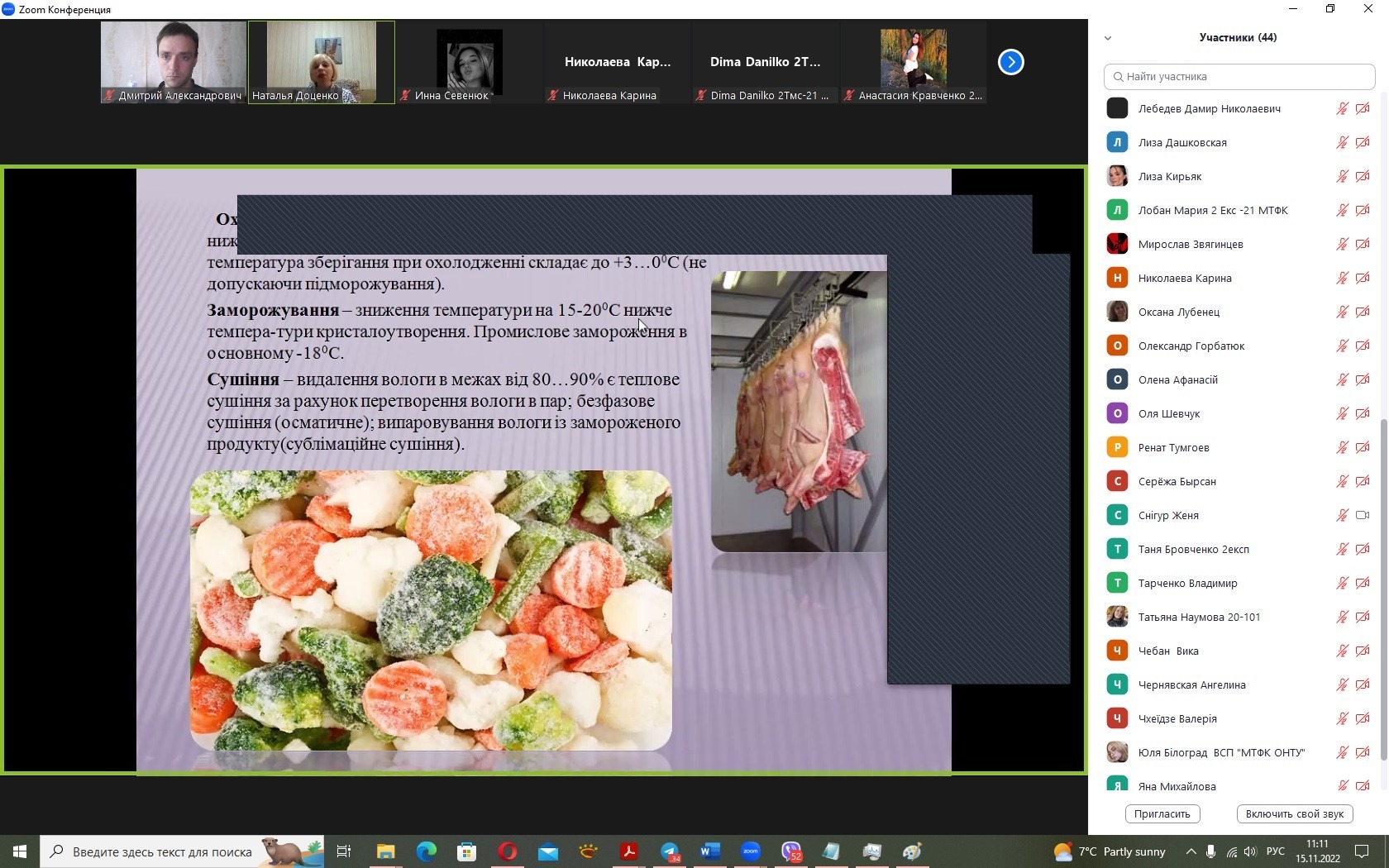This screenshot has width=1389, height=868.
Task: Click Таня Бровченко muted microphone icon
Action: click(x=1342, y=549)
